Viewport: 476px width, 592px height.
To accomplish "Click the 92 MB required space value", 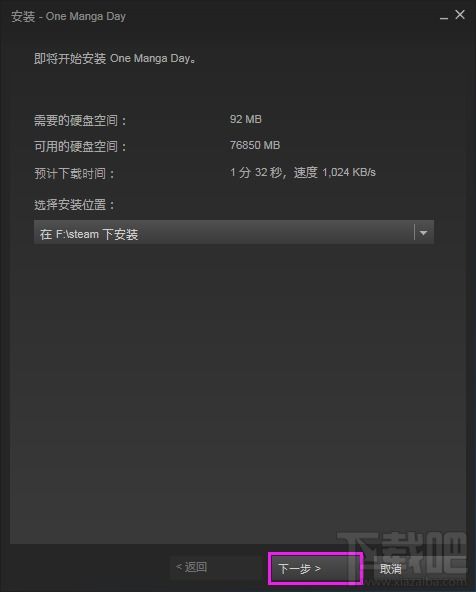I will tap(246, 119).
